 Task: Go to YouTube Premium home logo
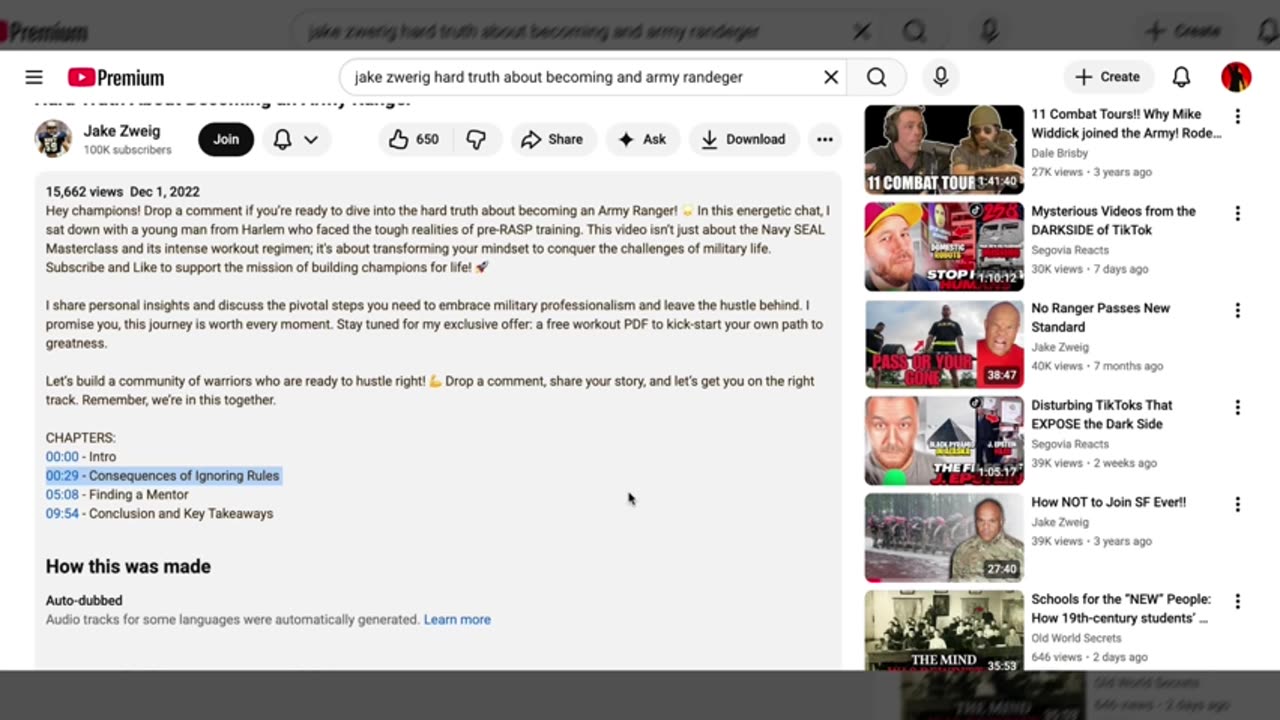(116, 77)
